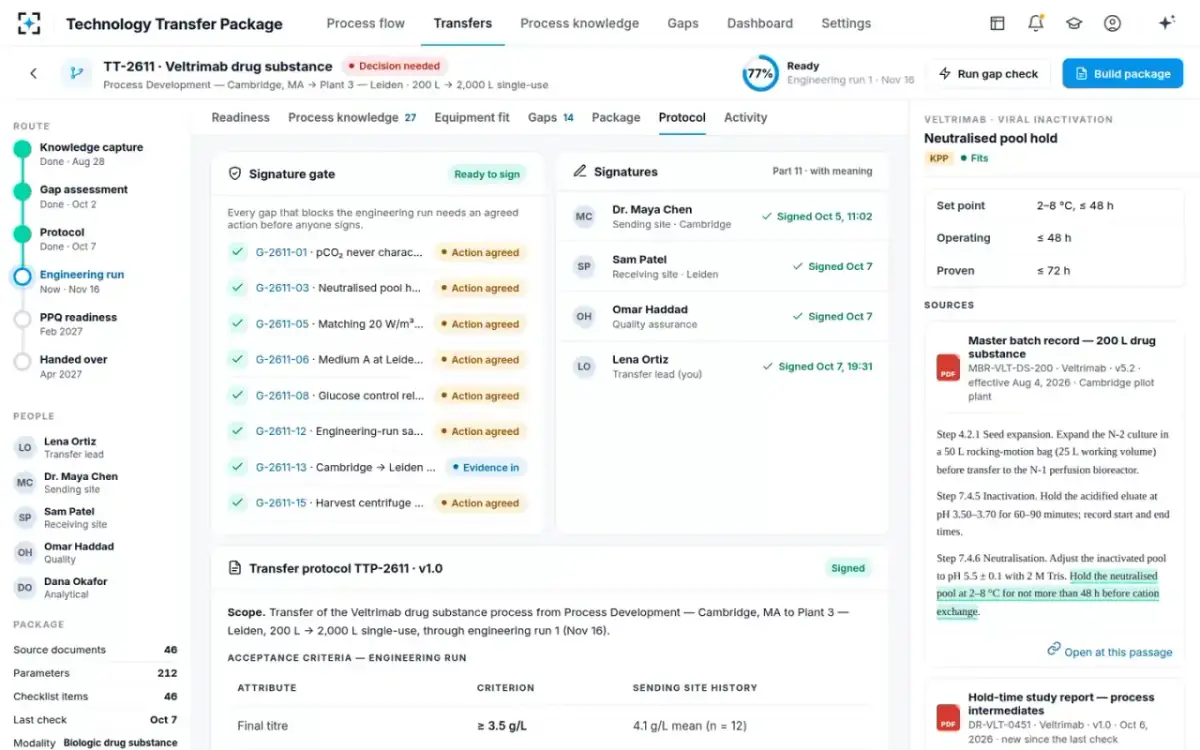The height and width of the screenshot is (750, 1200).
Task: Click Dr. Maya Chen avatar in People list
Action: pyautogui.click(x=25, y=483)
